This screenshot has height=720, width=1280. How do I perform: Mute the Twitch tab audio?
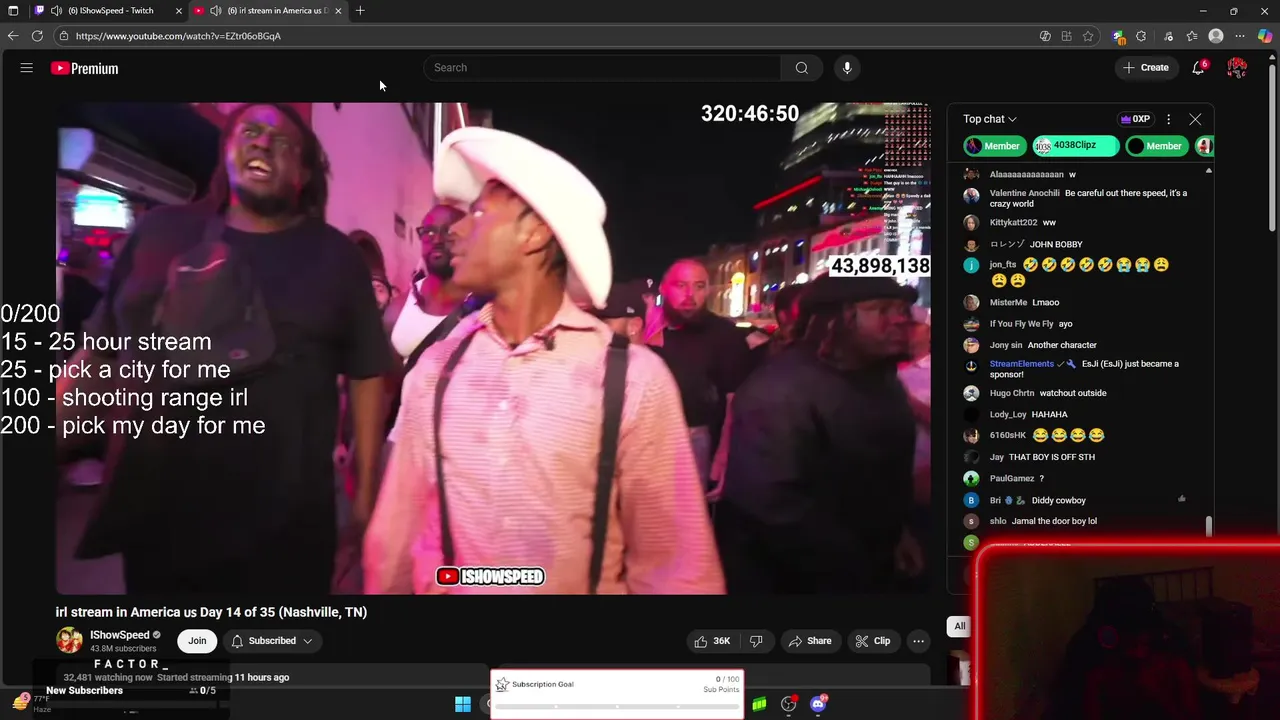point(56,11)
